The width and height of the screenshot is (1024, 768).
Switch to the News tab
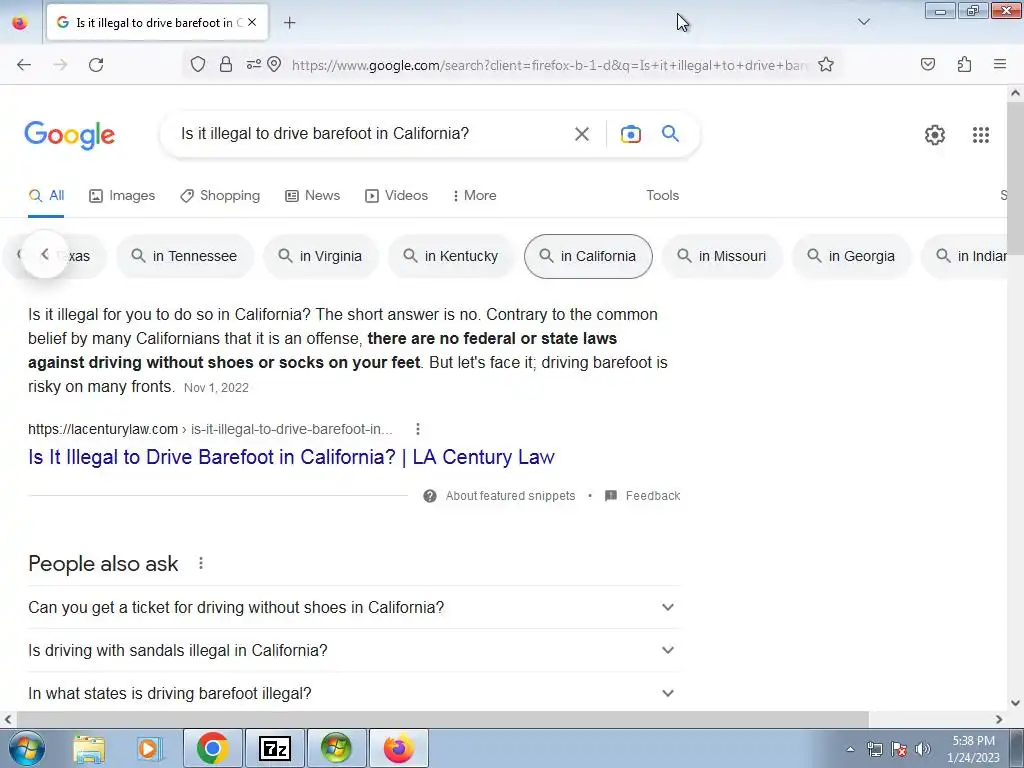(x=312, y=195)
